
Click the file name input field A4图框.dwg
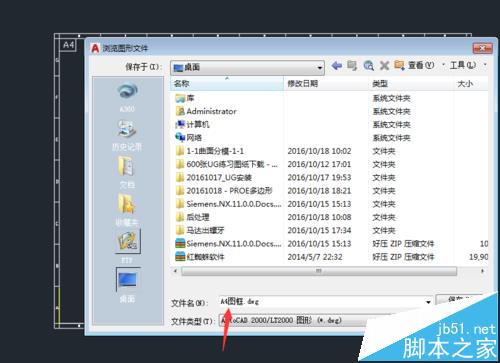[325, 302]
